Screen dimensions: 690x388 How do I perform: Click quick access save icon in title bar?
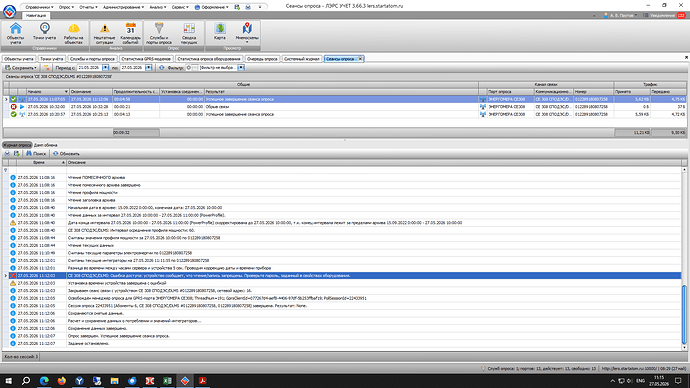(x=237, y=7)
